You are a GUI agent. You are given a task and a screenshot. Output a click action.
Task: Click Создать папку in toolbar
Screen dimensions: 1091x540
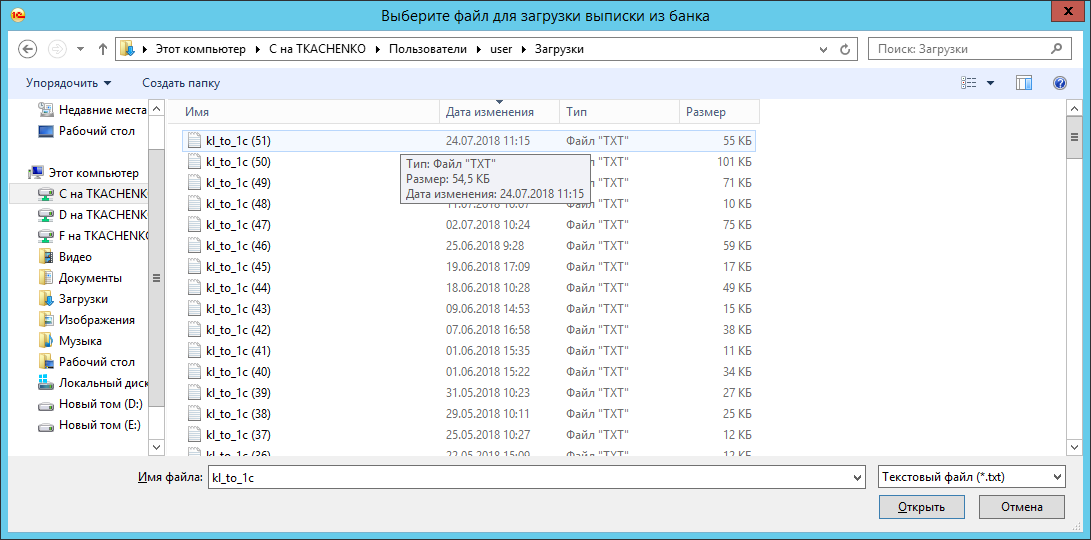181,83
